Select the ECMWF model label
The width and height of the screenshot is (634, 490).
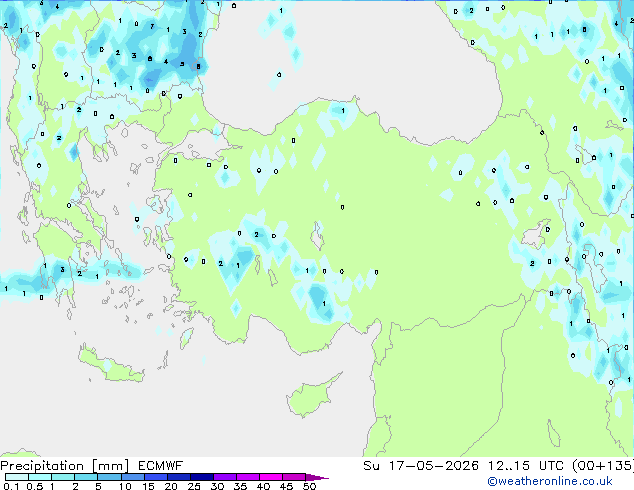(x=161, y=466)
